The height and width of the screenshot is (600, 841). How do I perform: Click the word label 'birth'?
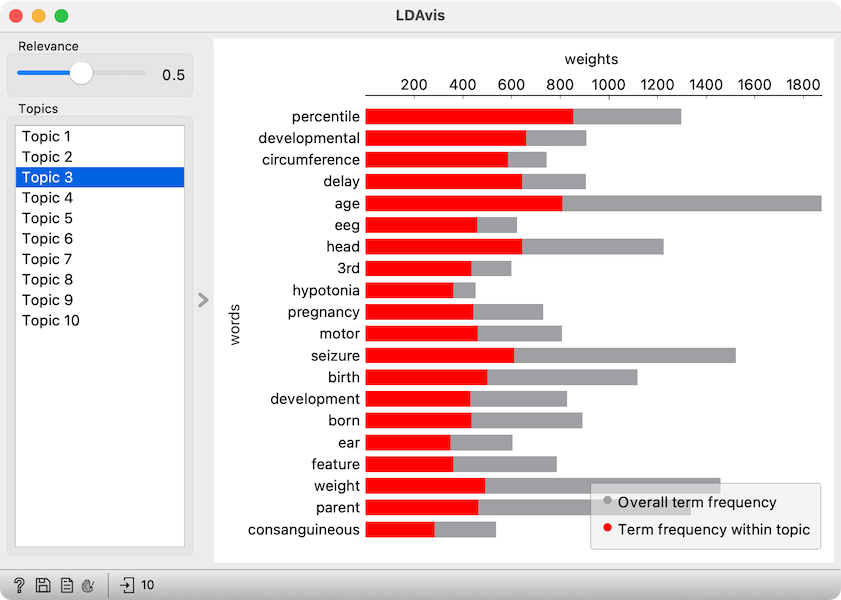(344, 377)
